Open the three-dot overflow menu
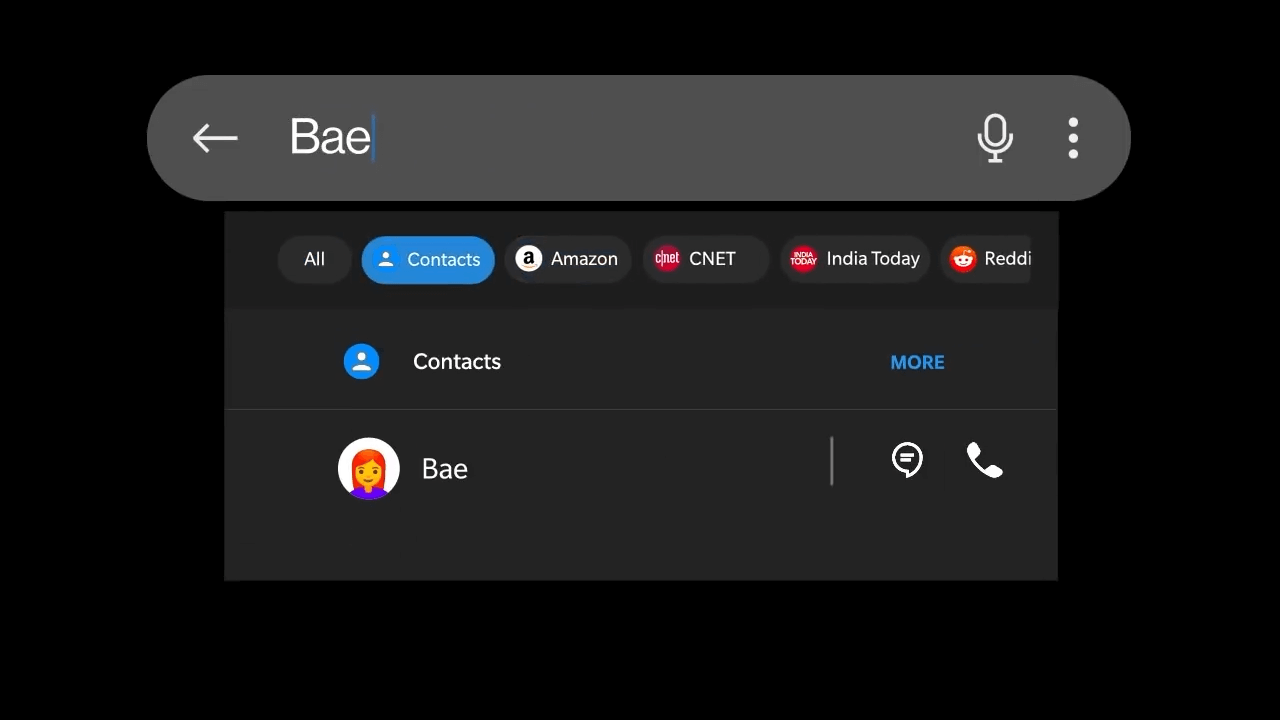Image resolution: width=1280 pixels, height=720 pixels. [1073, 138]
